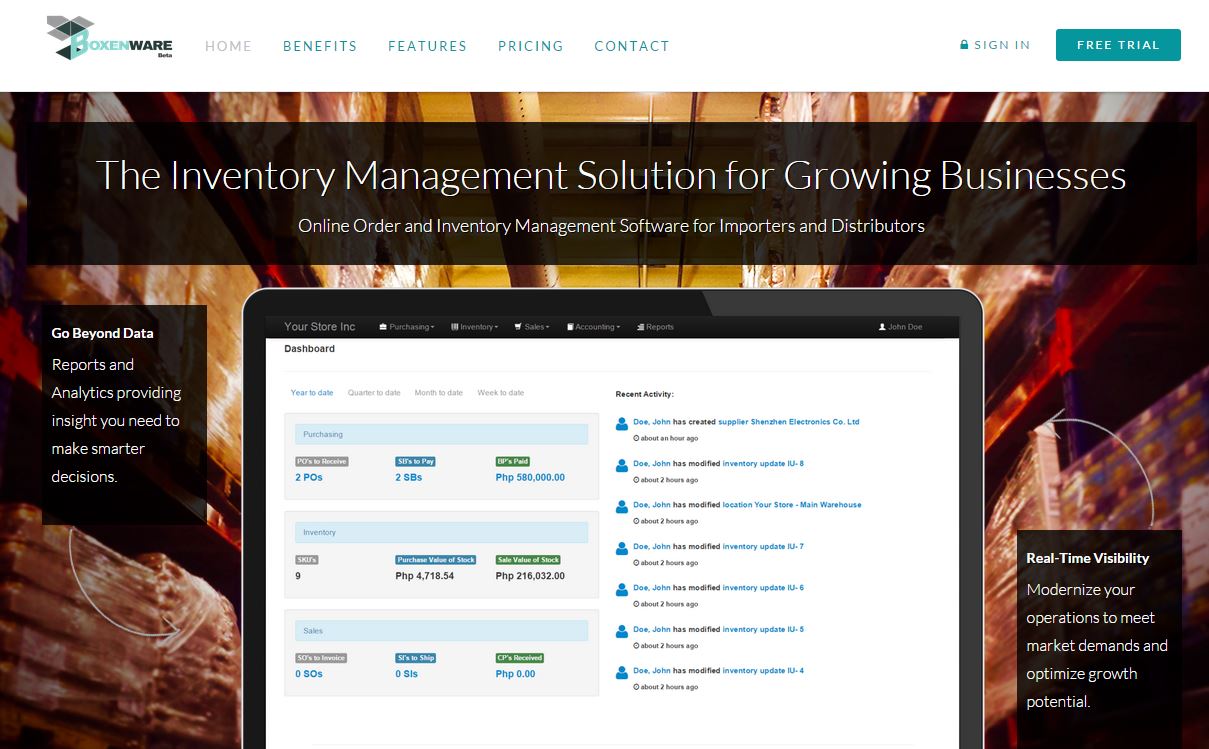
Task: Click the CP's Received label
Action: pyautogui.click(x=520, y=658)
